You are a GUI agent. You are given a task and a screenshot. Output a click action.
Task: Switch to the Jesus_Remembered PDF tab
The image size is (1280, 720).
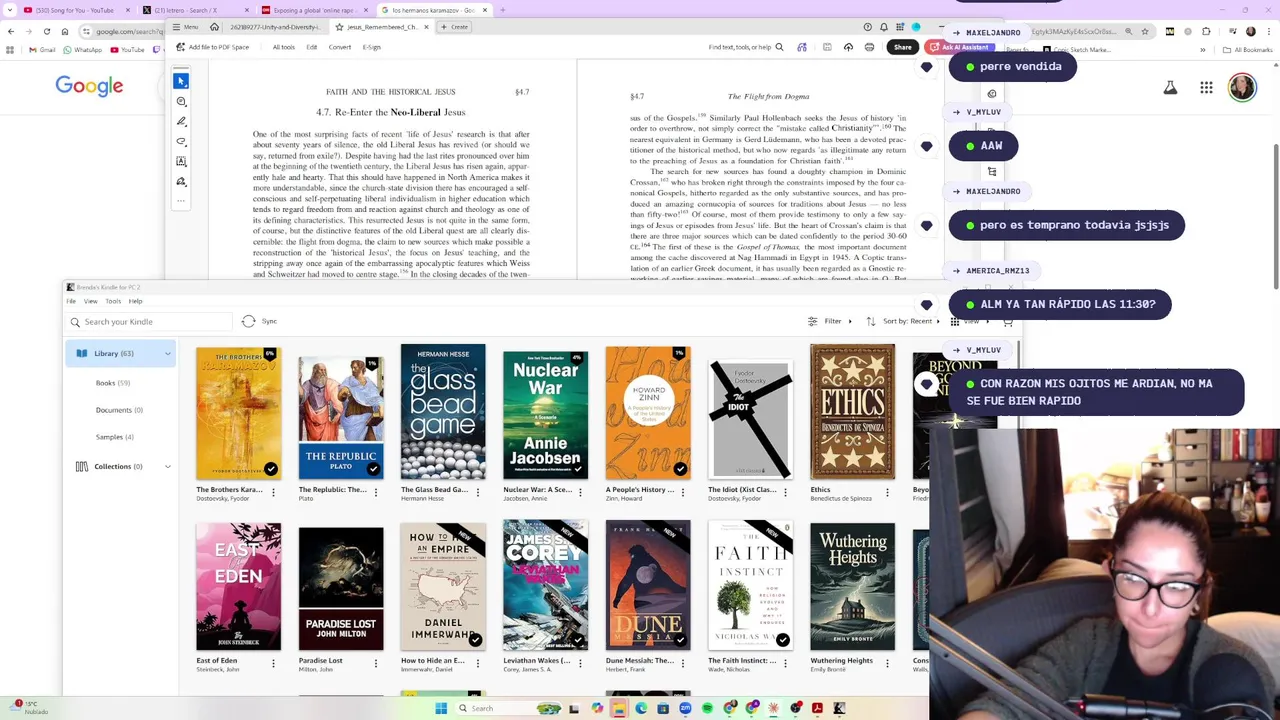(x=381, y=27)
